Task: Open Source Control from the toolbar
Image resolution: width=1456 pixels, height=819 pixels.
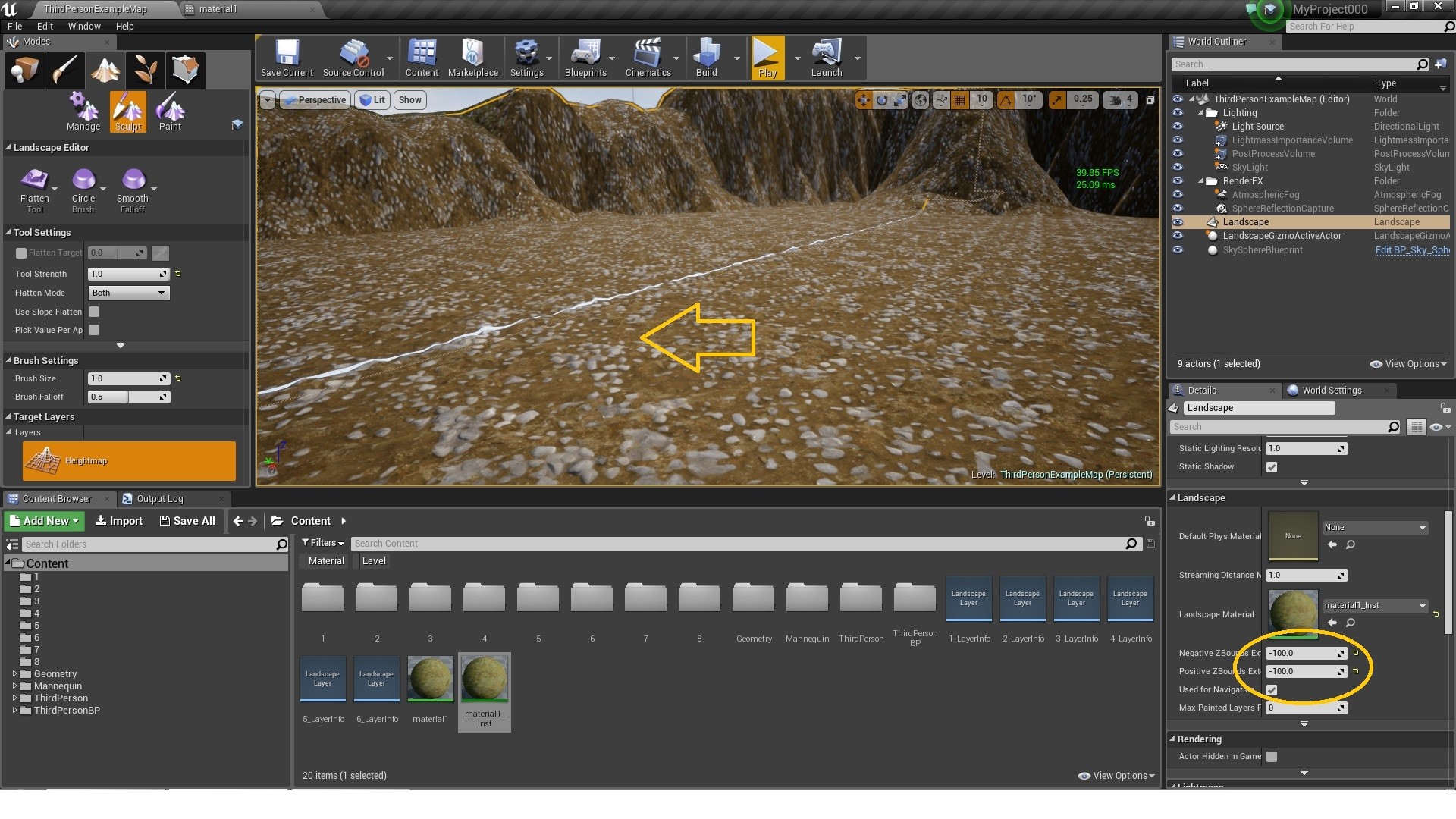Action: tap(353, 58)
